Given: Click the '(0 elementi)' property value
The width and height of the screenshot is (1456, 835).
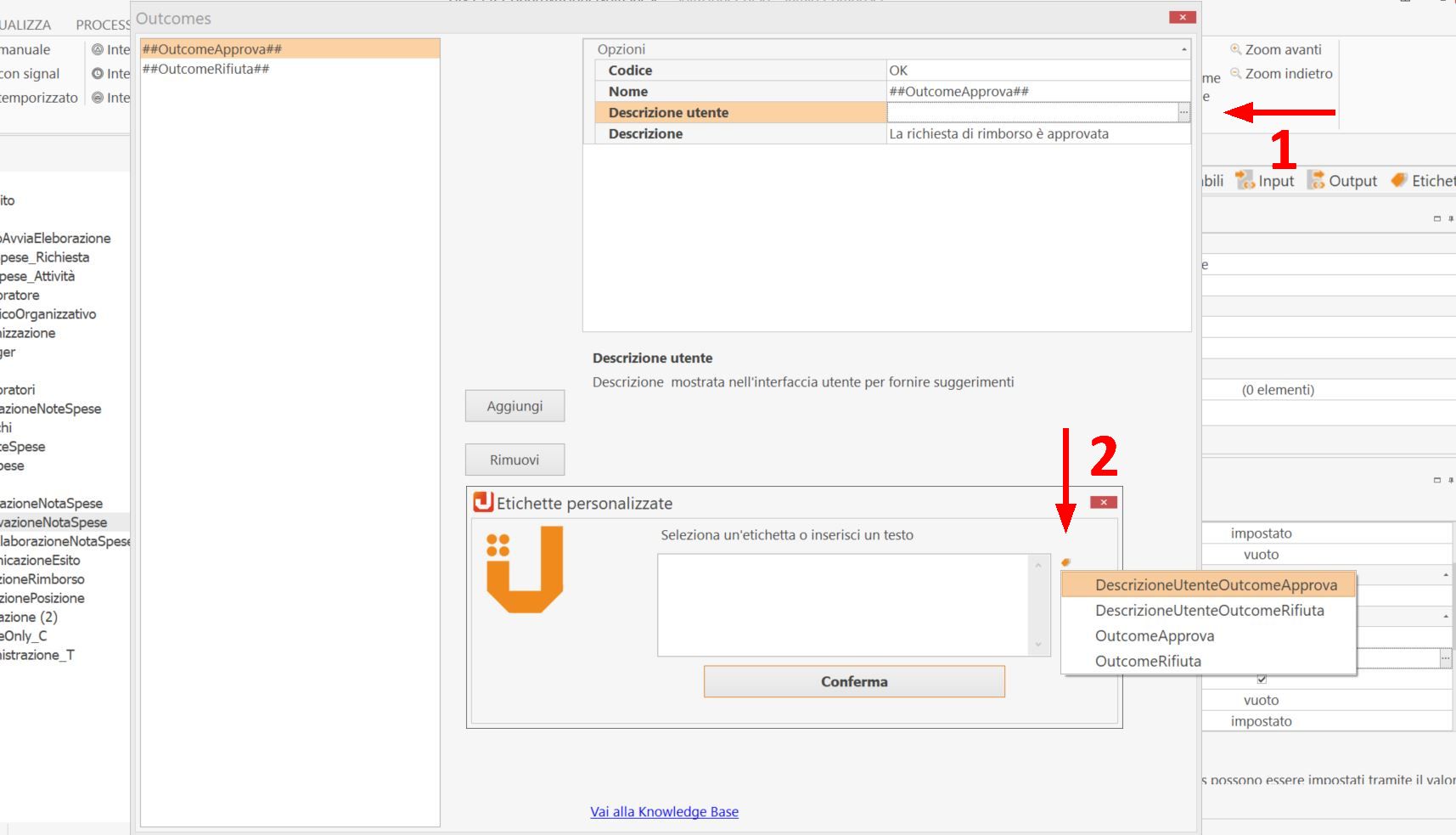Looking at the screenshot, I should click(x=1278, y=390).
